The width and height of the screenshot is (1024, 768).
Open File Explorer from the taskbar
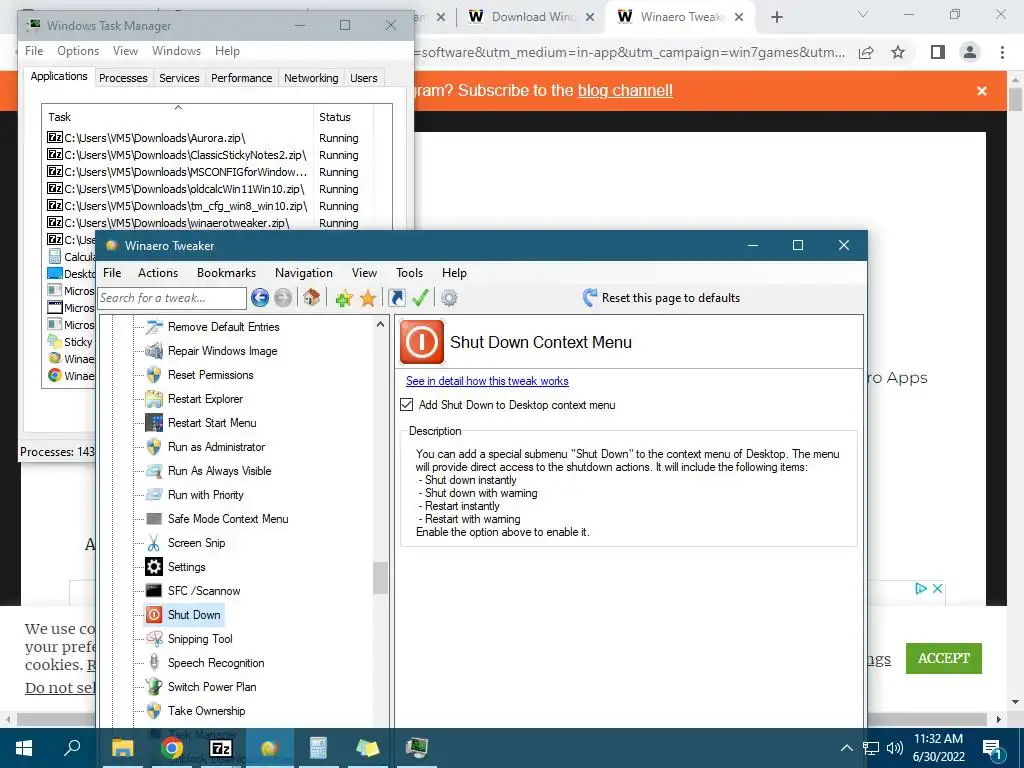click(122, 748)
